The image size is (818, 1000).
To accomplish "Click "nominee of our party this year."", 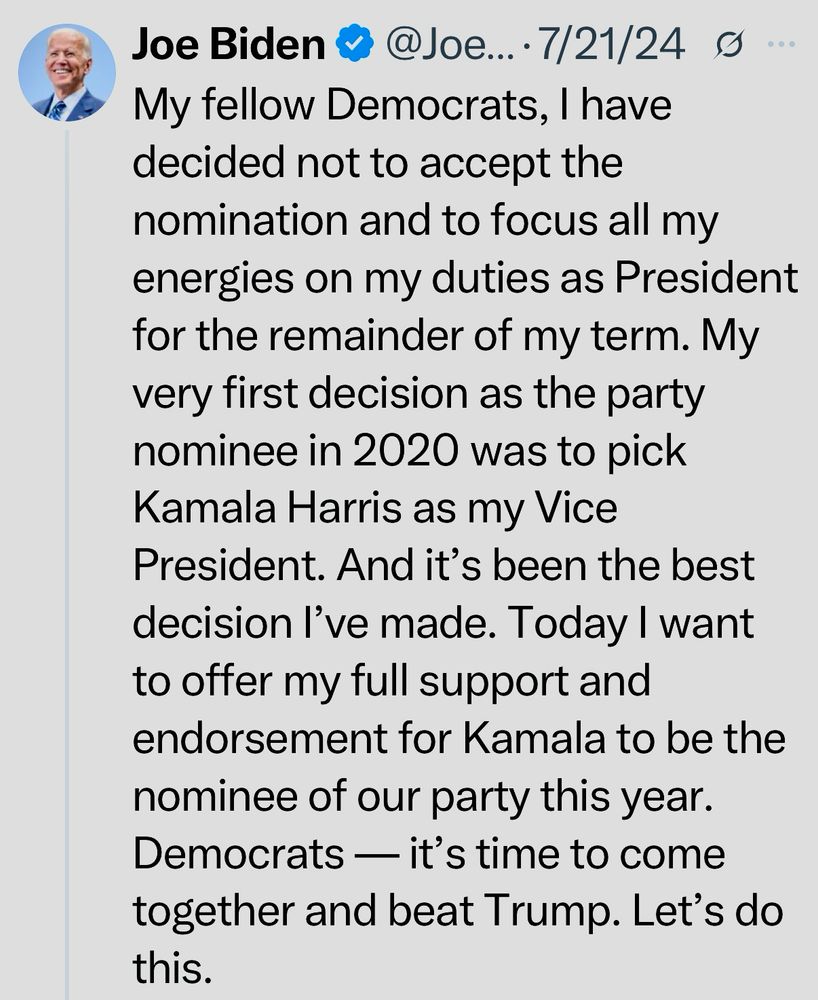I will 423,796.
